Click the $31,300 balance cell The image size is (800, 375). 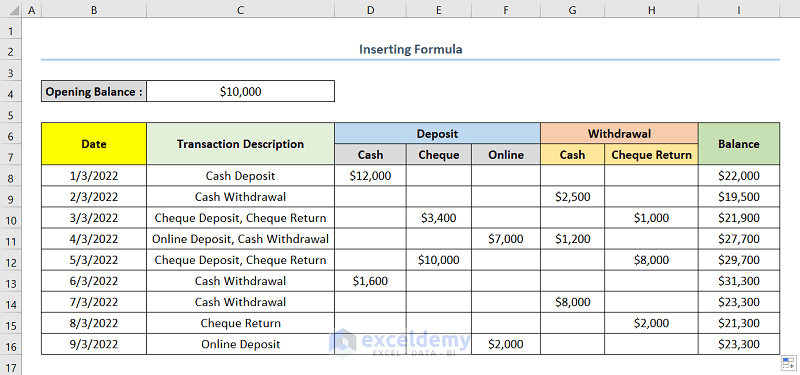click(x=739, y=281)
